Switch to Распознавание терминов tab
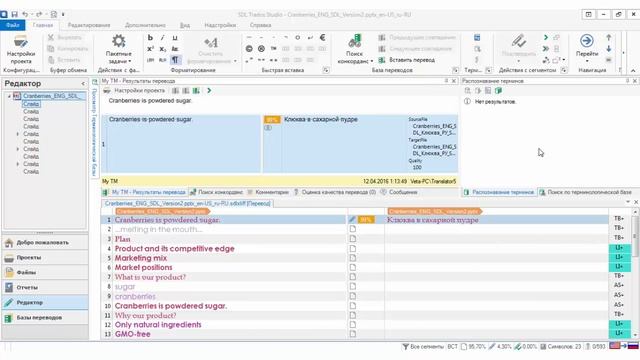This screenshot has width=640, height=360. 499,192
